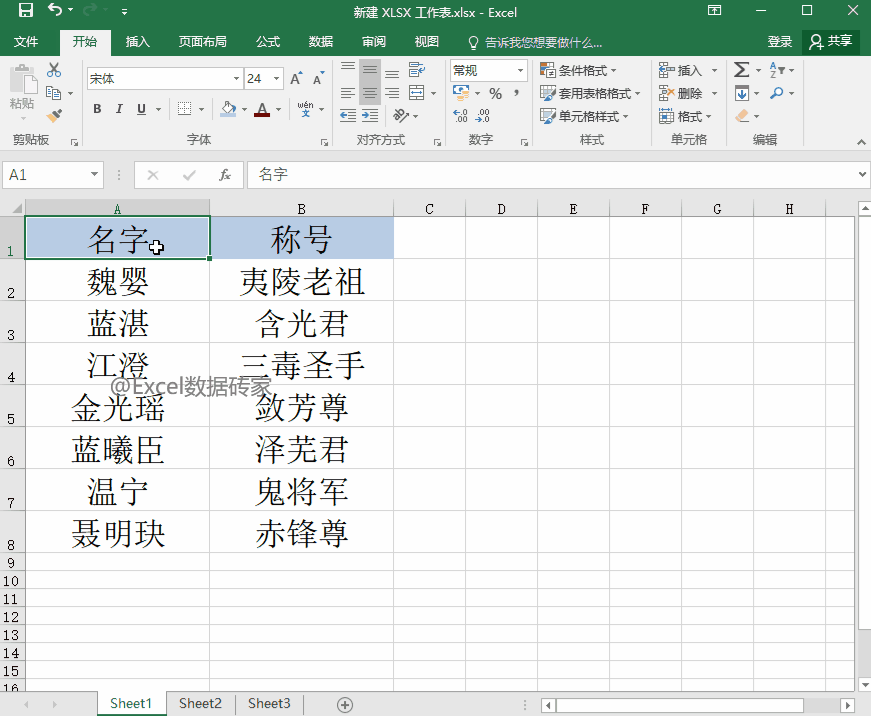The height and width of the screenshot is (716, 871).
Task: Click the Decrease Indent icon
Action: pyautogui.click(x=348, y=116)
